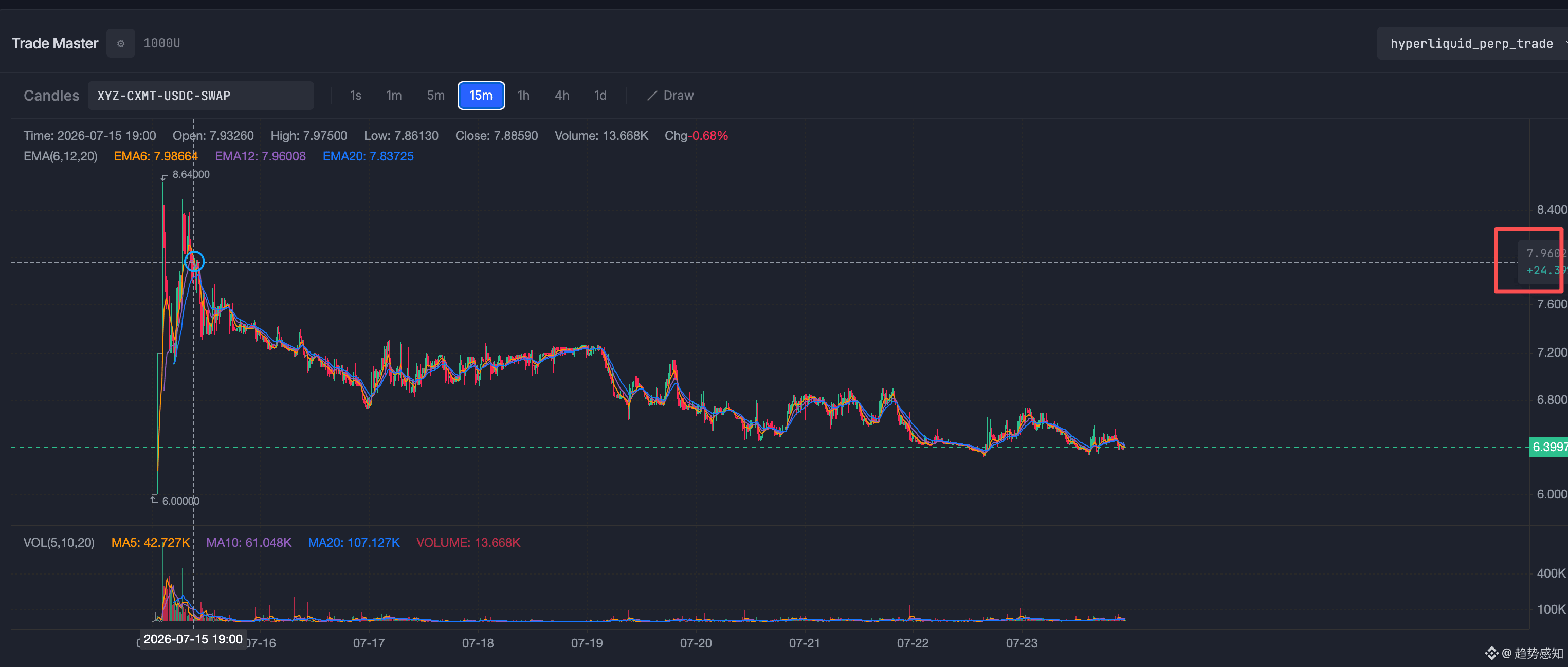1568x667 pixels.
Task: Click the 07-20 date axis label
Action: click(696, 643)
